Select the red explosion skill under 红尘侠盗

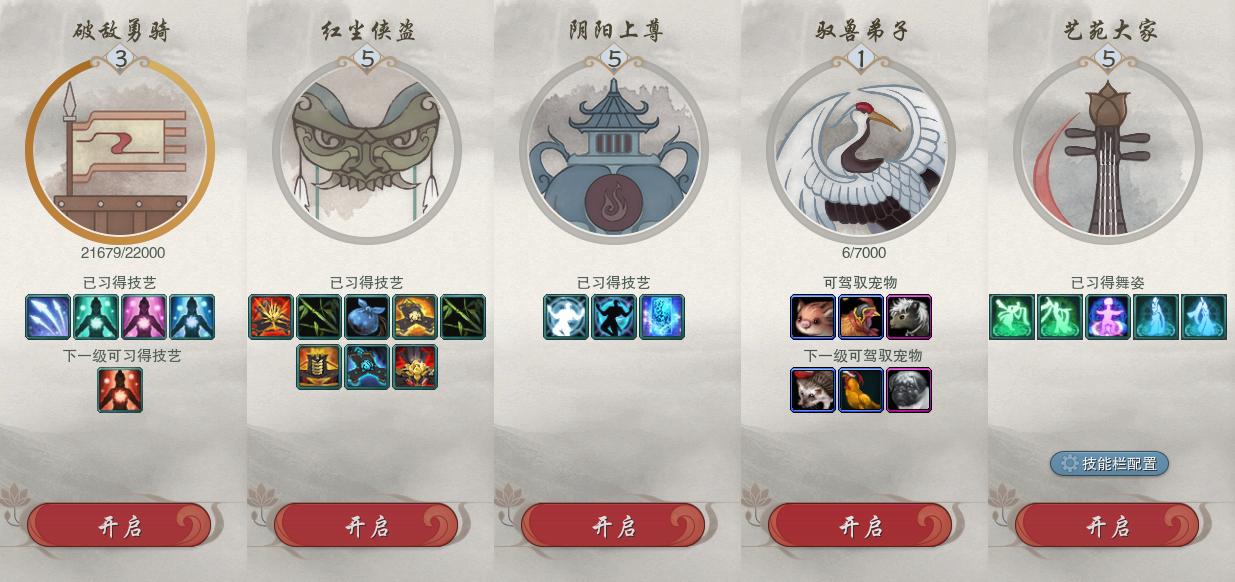point(271,317)
